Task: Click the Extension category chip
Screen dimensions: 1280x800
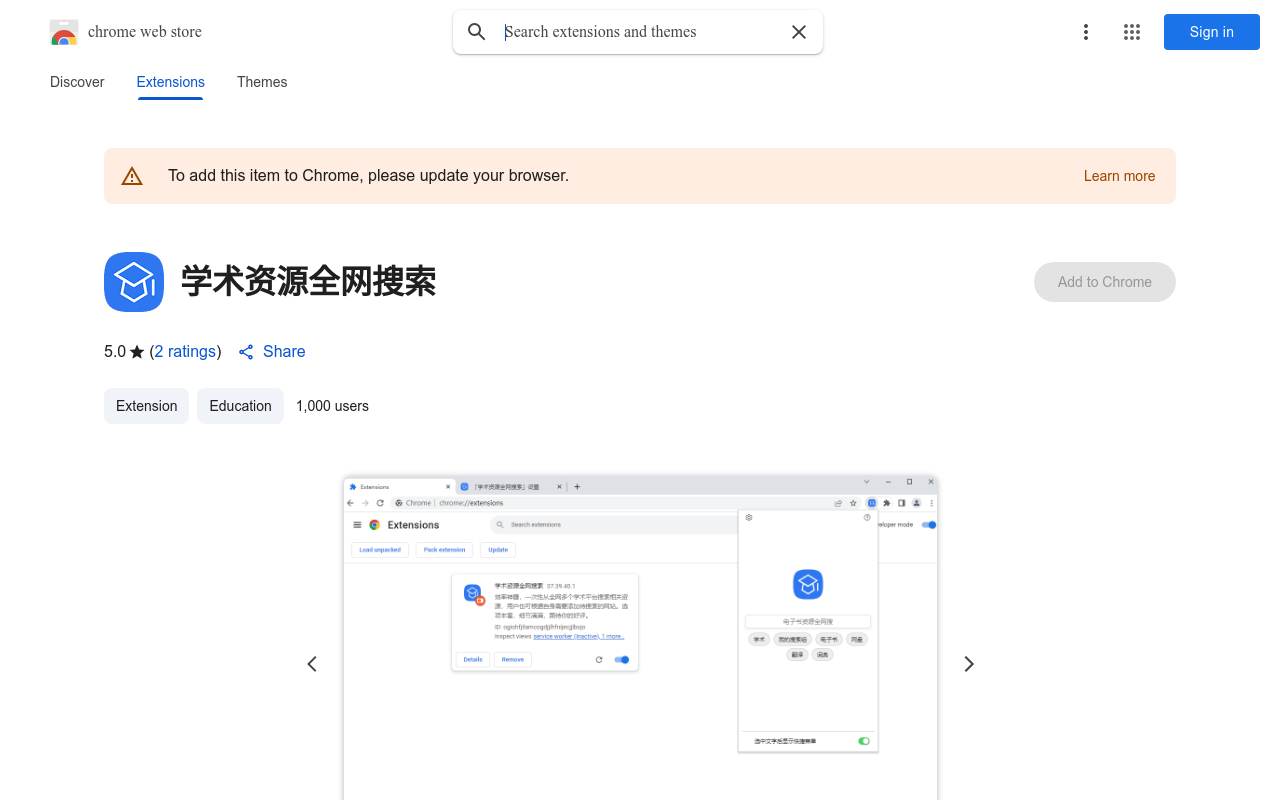Action: tap(146, 406)
